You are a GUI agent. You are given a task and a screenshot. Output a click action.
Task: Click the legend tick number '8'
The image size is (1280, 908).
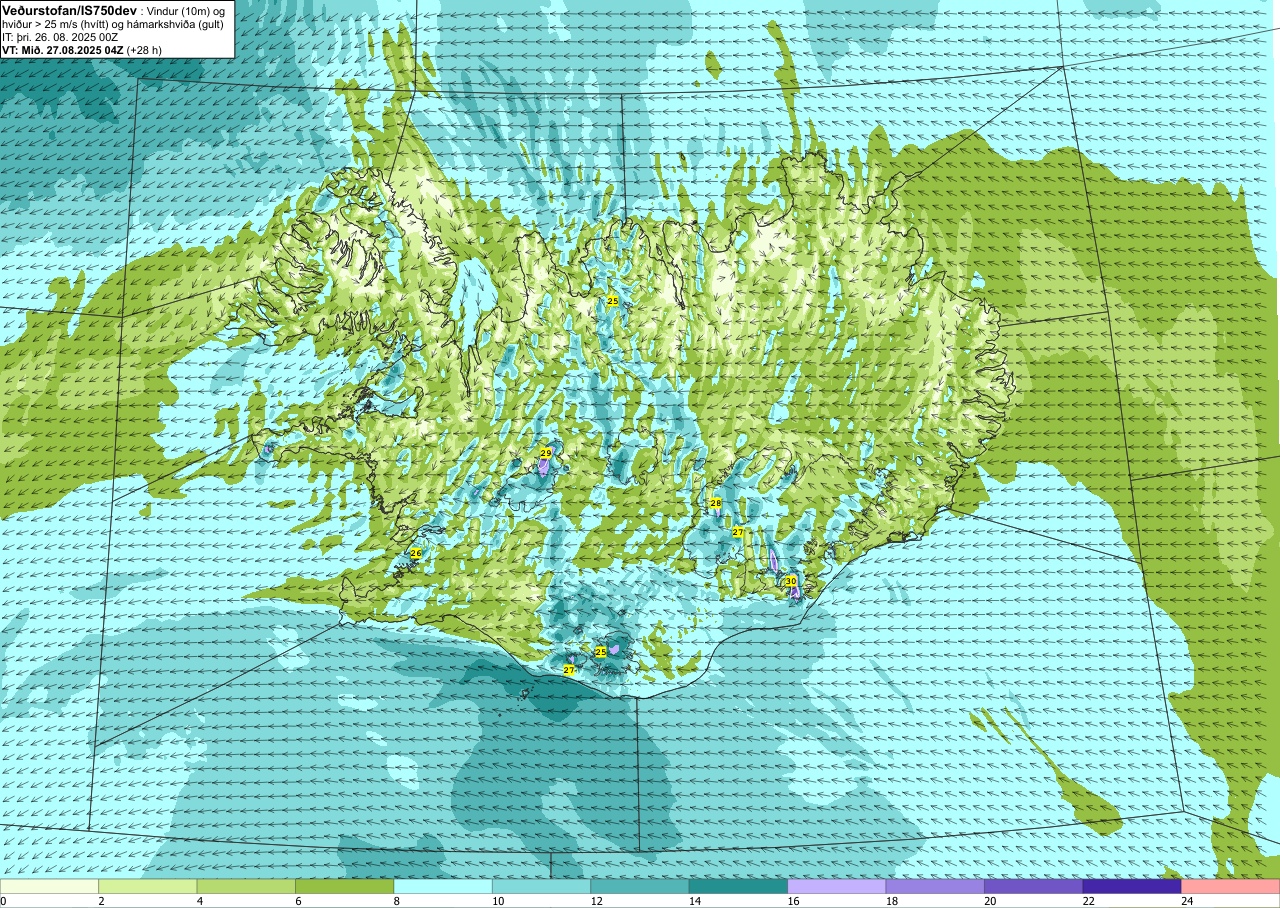(x=397, y=901)
